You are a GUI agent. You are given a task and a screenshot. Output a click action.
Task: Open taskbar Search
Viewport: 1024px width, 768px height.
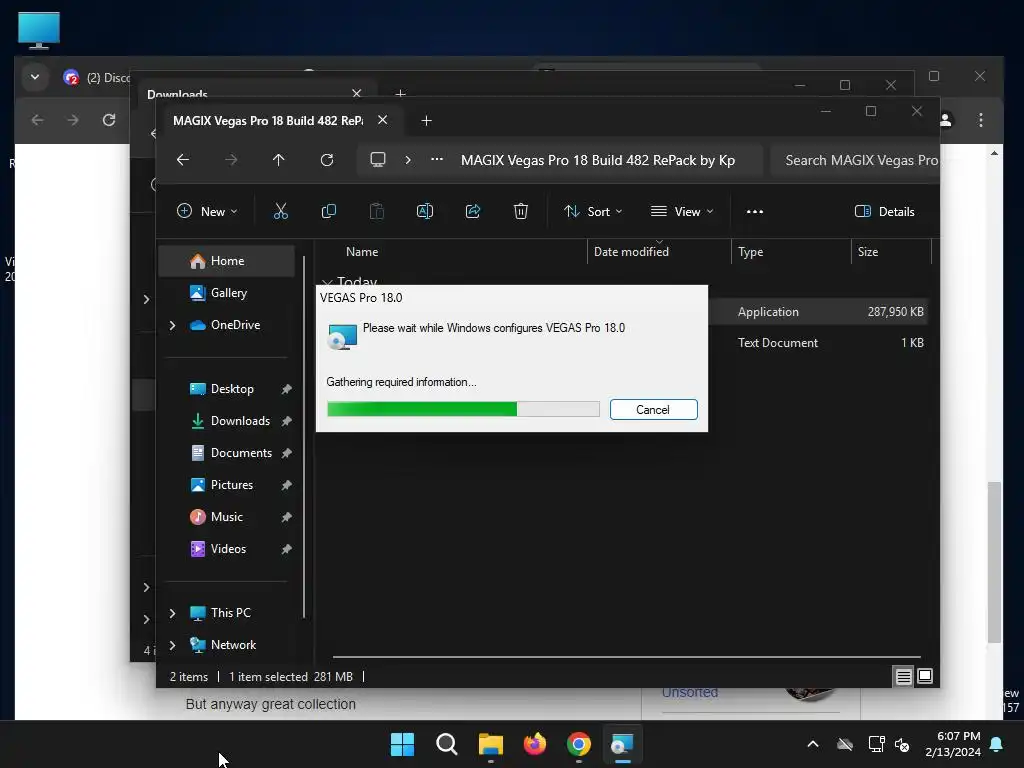pos(447,744)
